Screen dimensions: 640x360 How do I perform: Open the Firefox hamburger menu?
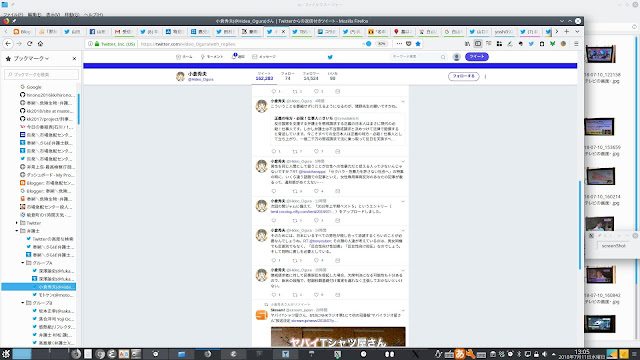[576, 44]
